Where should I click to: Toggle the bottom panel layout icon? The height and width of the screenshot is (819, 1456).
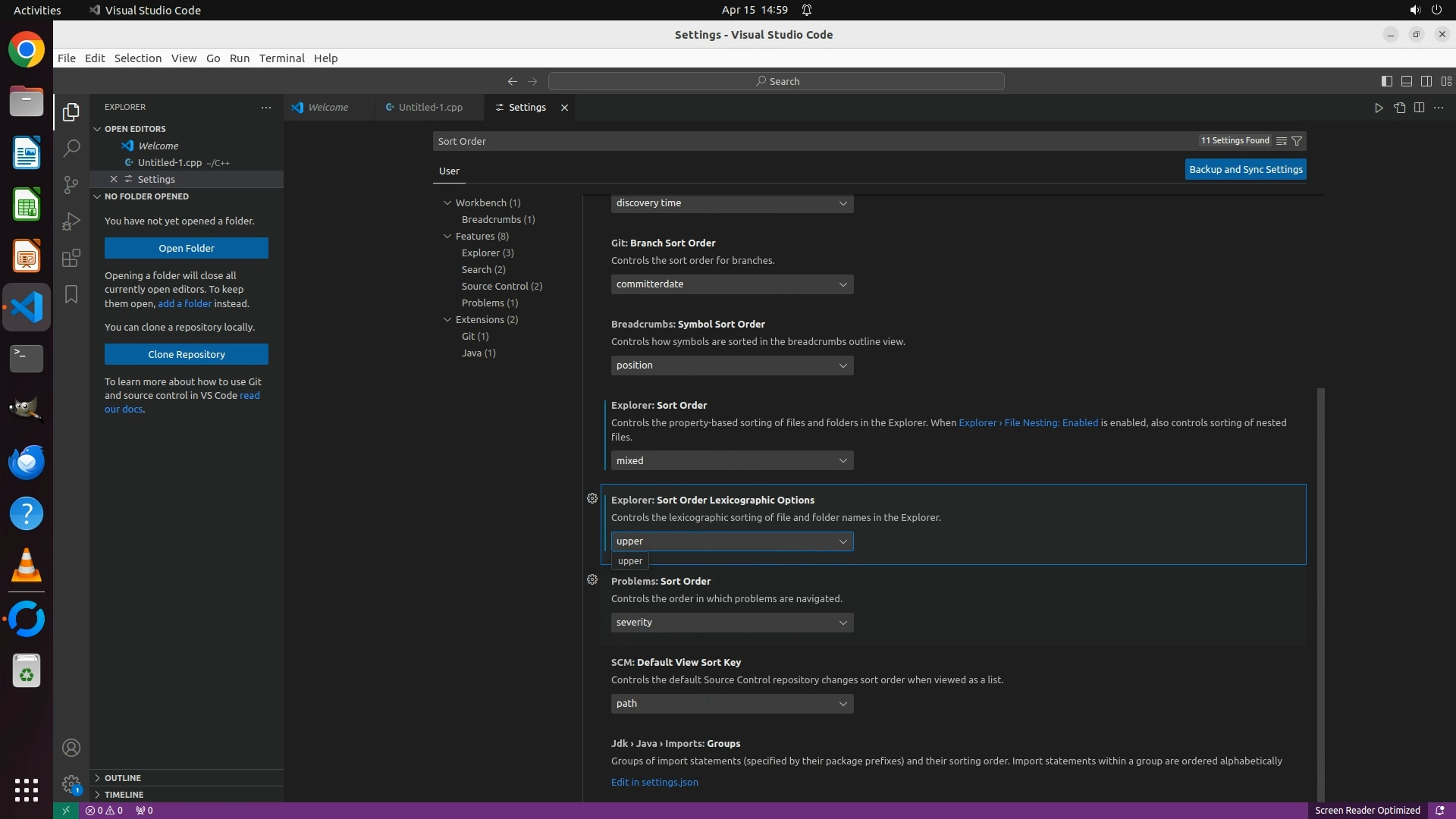point(1406,81)
